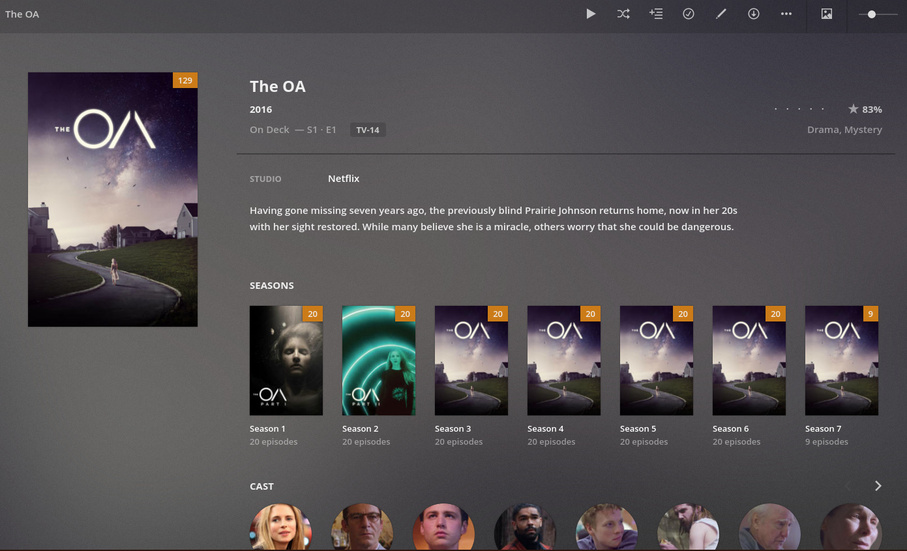
Task: Click the main The OA poster
Action: pyautogui.click(x=113, y=199)
